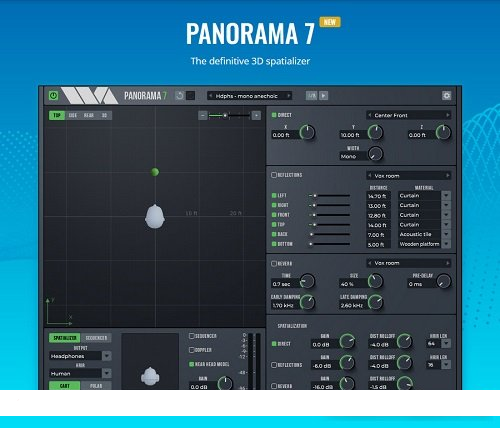
Task: Expand the Bottom material Wooden platform dropdown
Action: pyautogui.click(x=446, y=244)
